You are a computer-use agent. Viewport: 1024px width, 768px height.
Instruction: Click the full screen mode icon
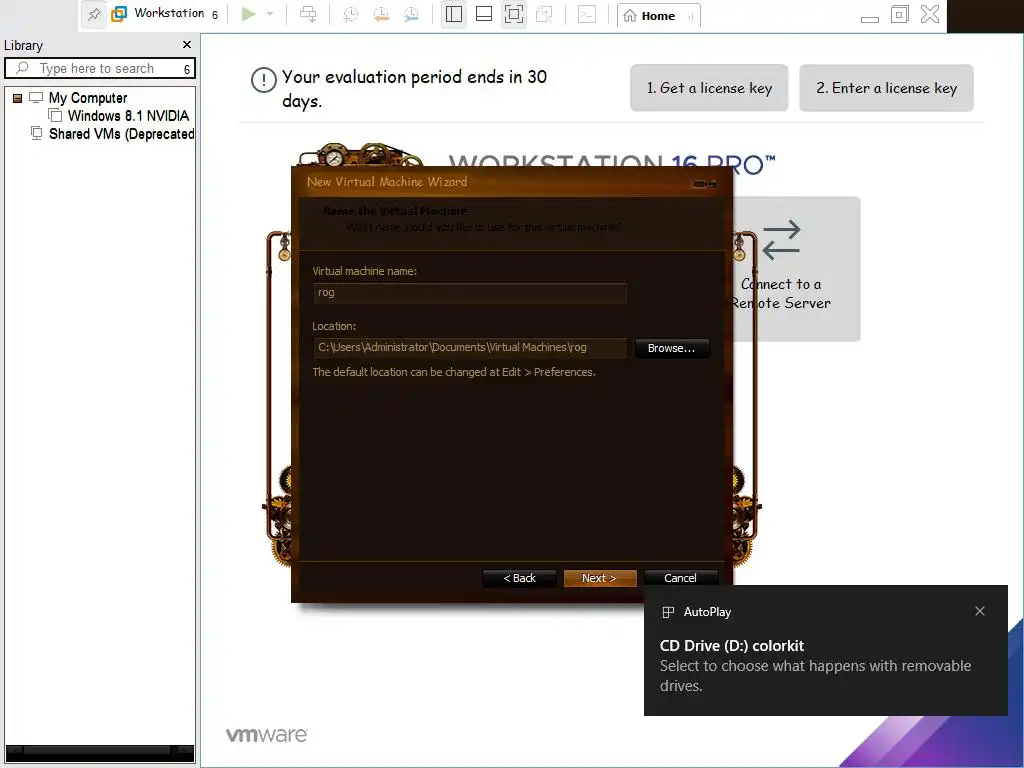coord(514,14)
